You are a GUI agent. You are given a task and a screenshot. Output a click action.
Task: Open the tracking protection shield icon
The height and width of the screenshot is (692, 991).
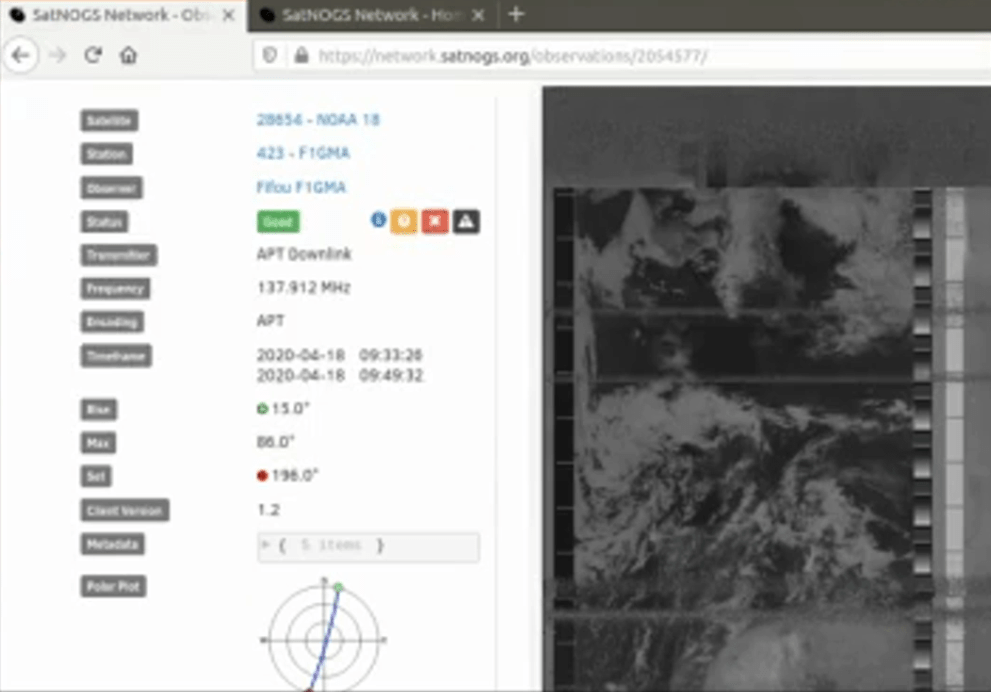[x=269, y=56]
